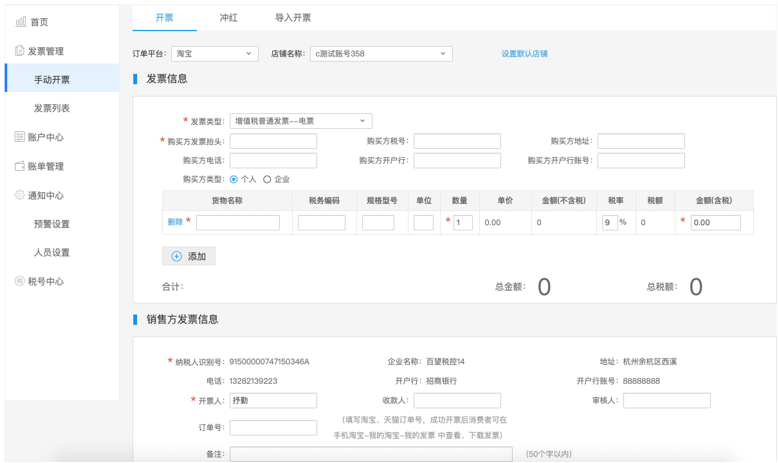Open 预警设置 in the sidebar
Image resolution: width=778 pixels, height=463 pixels.
[52, 224]
